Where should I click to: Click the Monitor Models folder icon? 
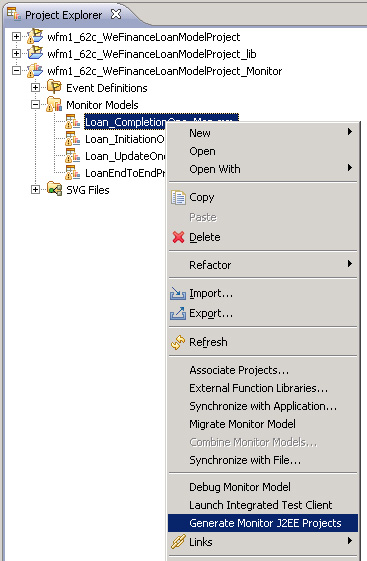(x=54, y=104)
